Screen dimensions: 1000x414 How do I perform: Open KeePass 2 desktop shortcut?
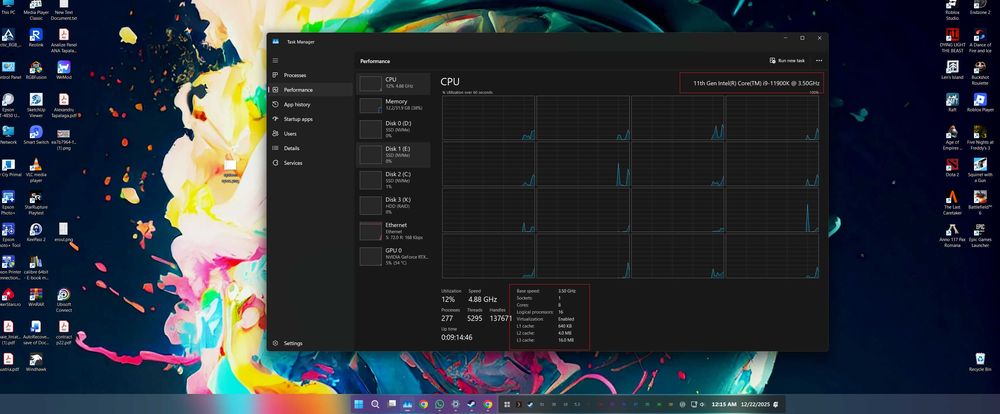(36, 232)
